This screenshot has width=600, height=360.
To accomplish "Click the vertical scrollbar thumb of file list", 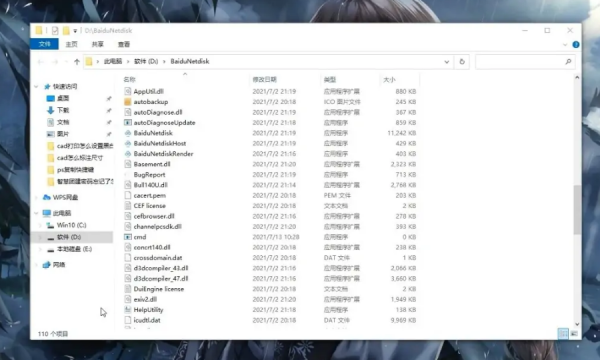I will point(577,210).
